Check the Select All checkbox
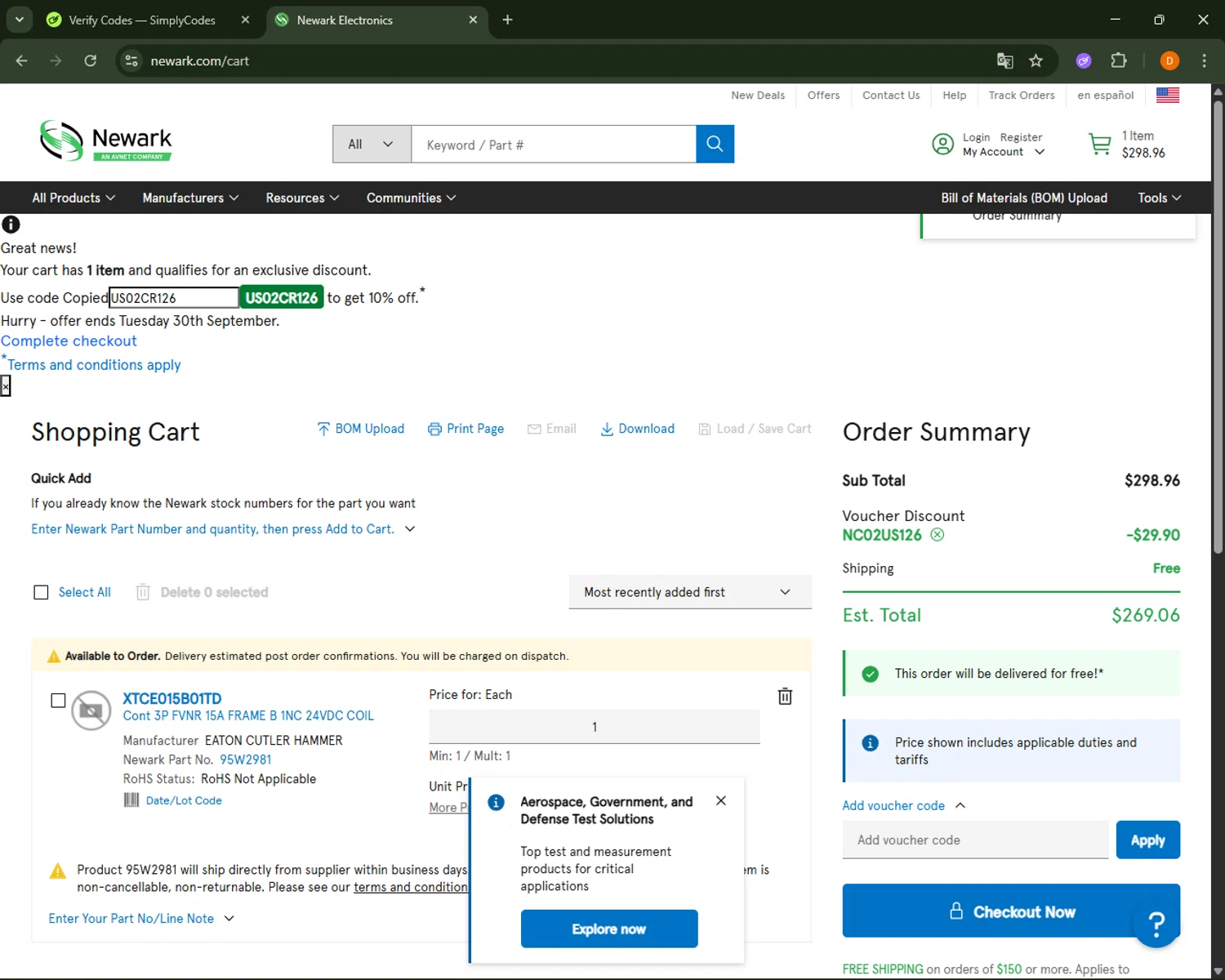The width and height of the screenshot is (1225, 980). 41,592
